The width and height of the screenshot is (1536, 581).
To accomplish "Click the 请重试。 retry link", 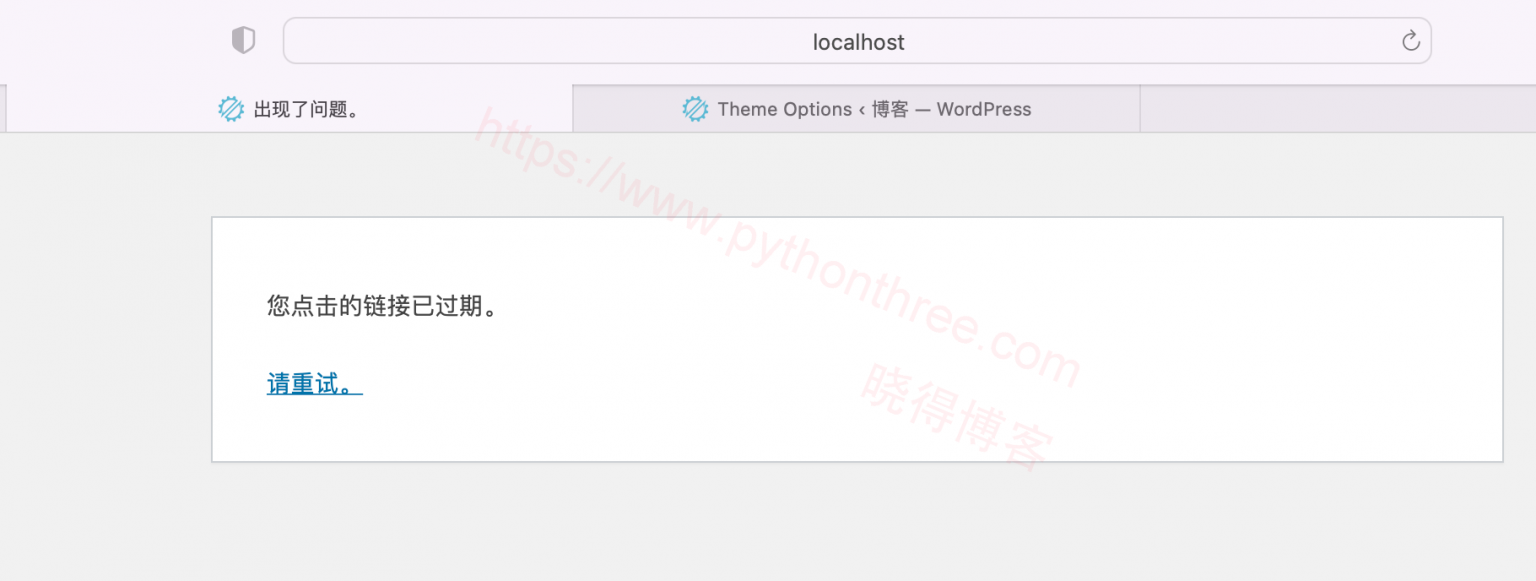I will click(x=314, y=384).
